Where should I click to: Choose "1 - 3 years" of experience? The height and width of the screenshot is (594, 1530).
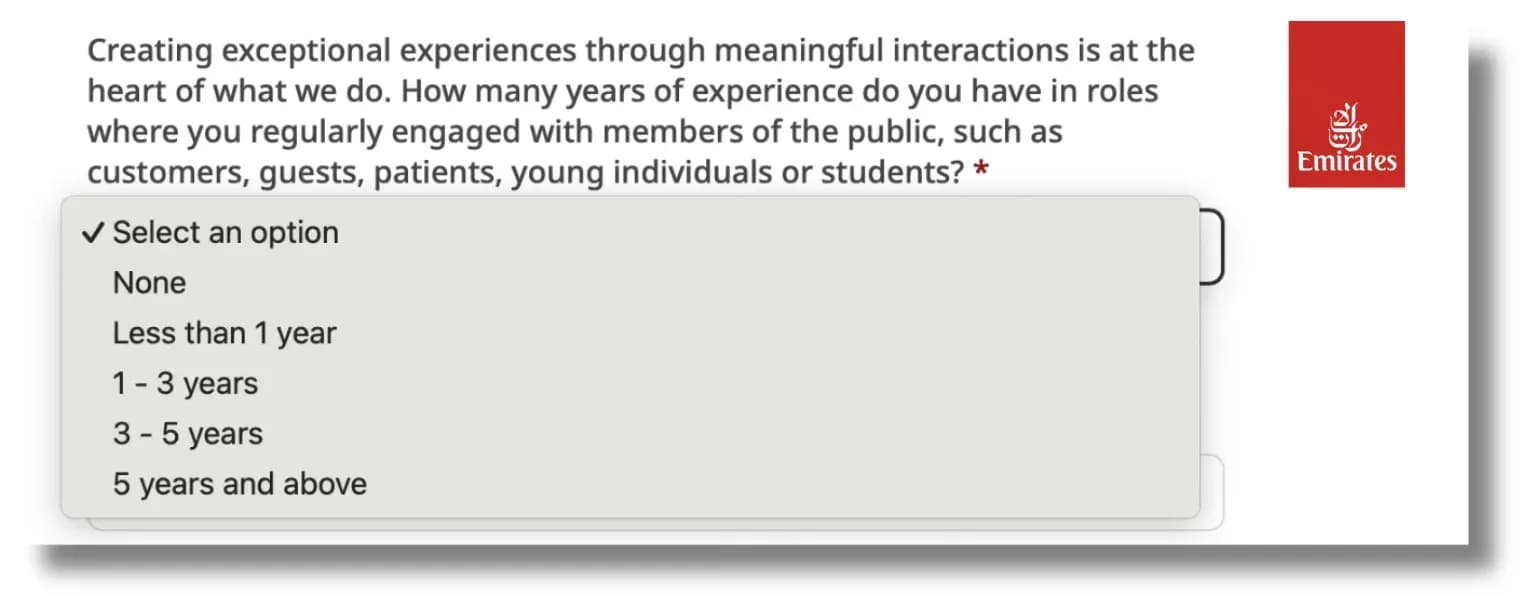(185, 383)
